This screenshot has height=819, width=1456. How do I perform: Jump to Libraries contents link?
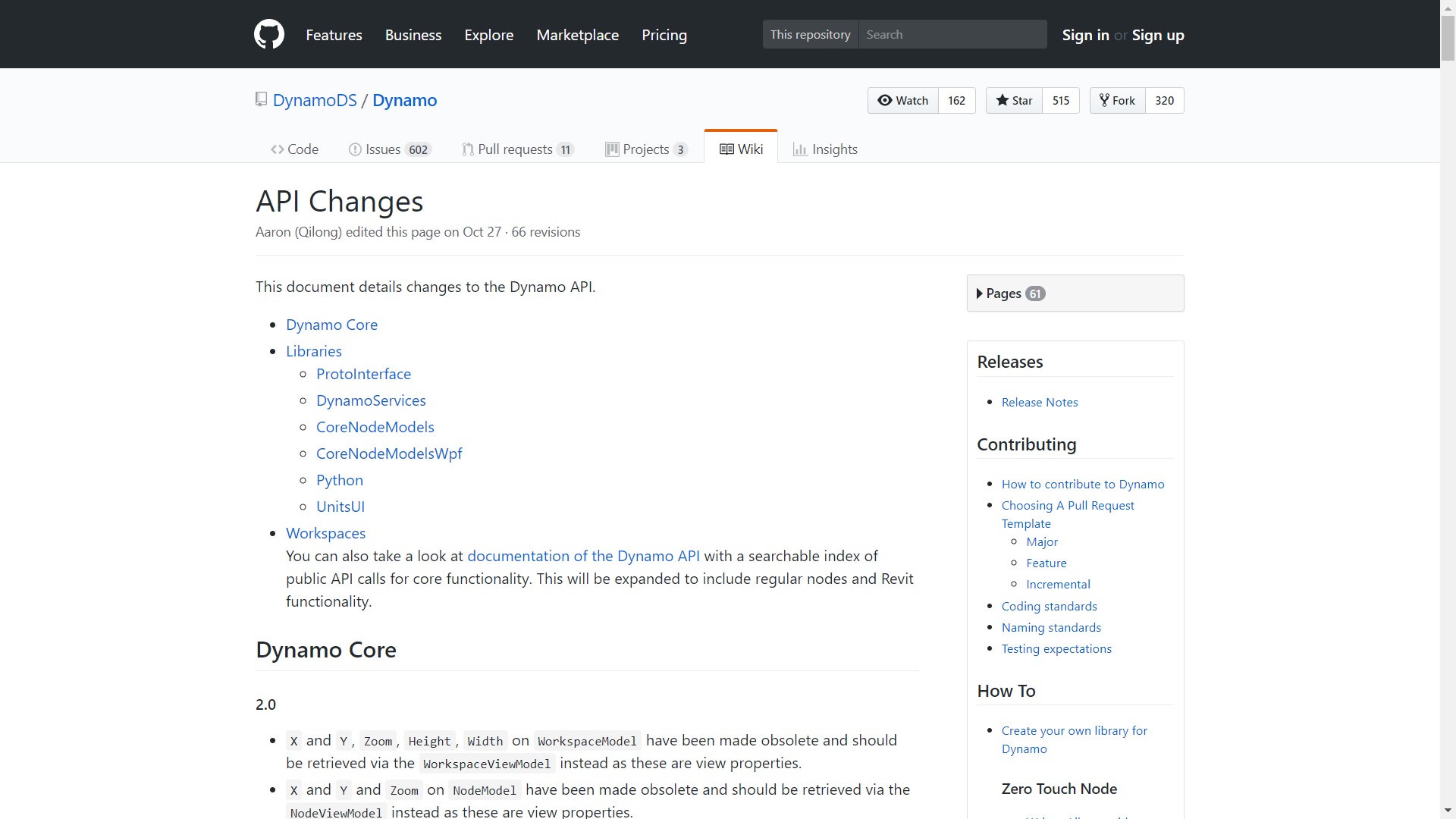pos(314,351)
